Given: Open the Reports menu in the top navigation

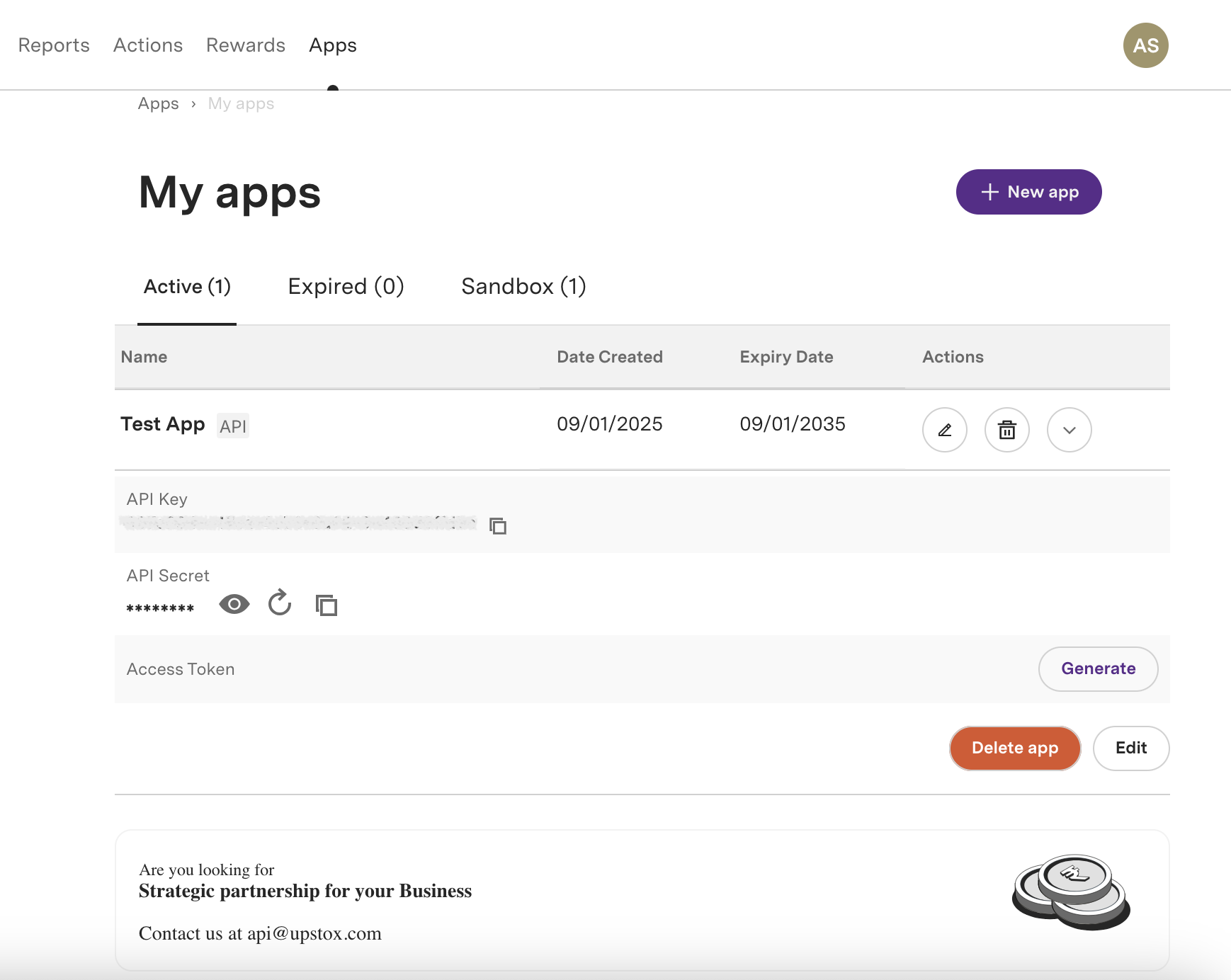Looking at the screenshot, I should (54, 45).
